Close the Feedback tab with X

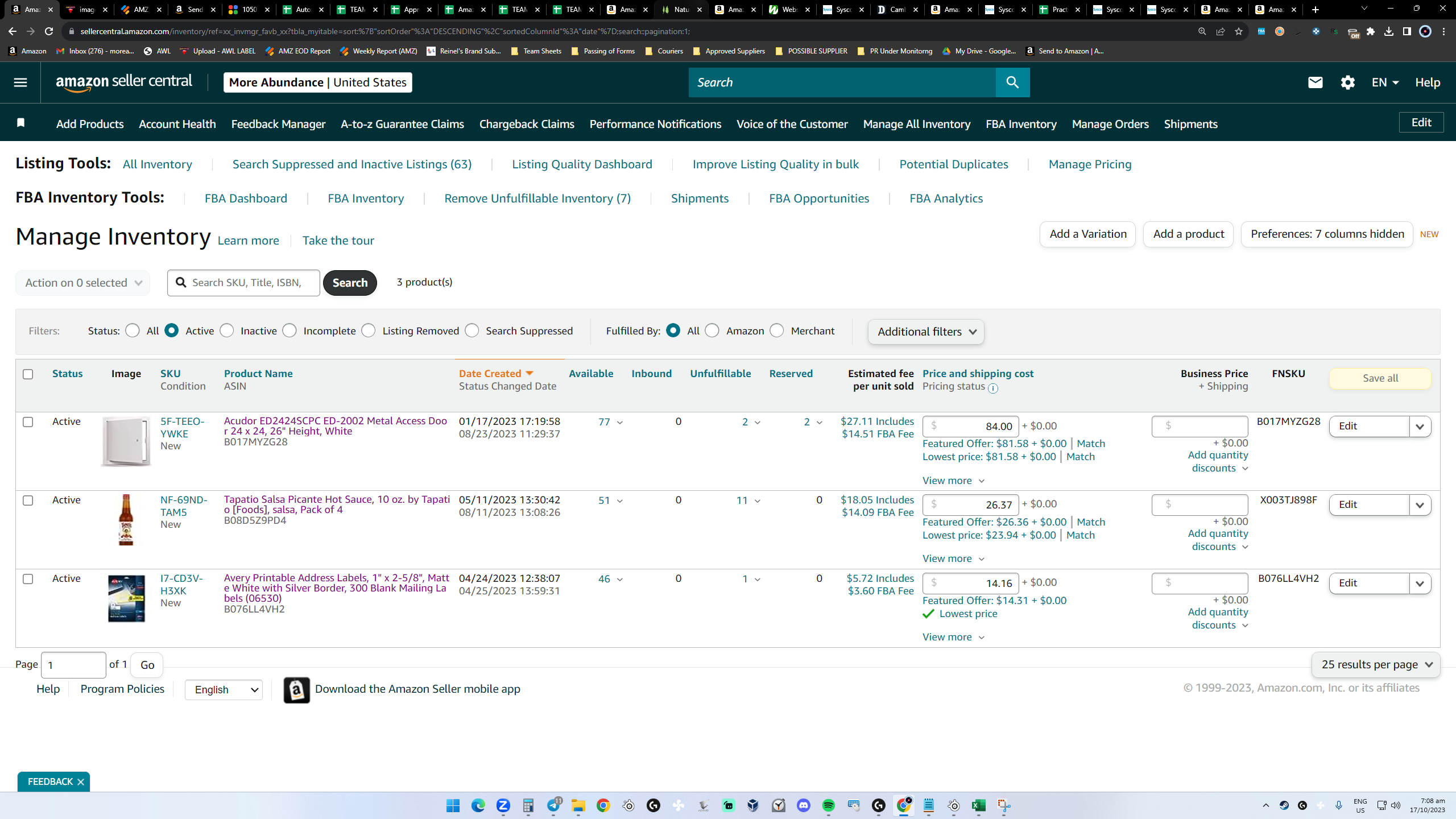81,782
